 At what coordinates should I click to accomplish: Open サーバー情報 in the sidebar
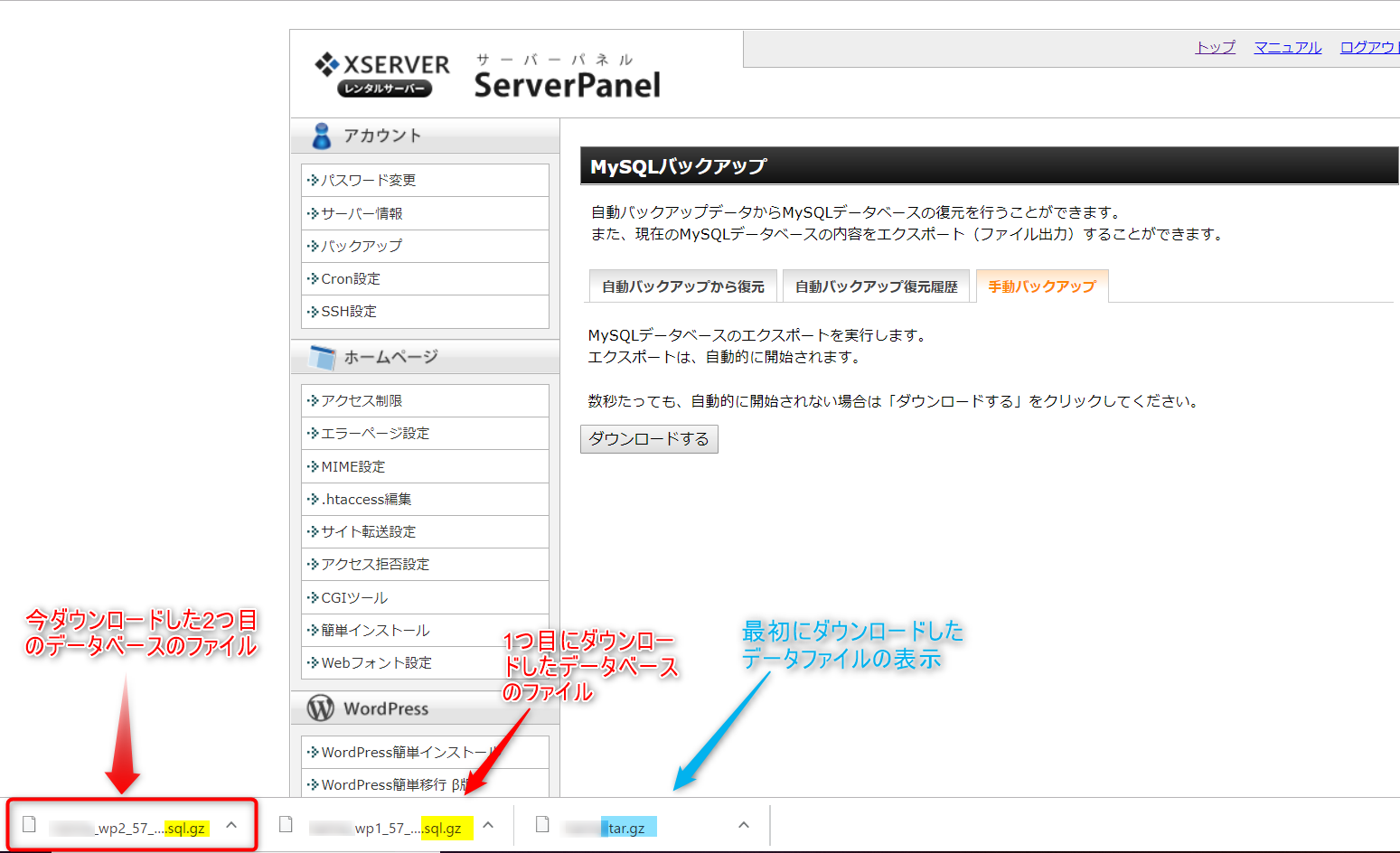tap(425, 213)
